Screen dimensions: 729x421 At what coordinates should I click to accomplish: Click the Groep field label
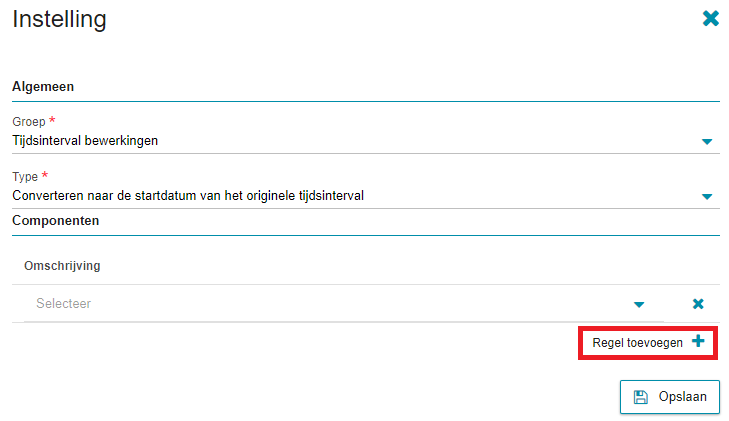click(x=29, y=122)
